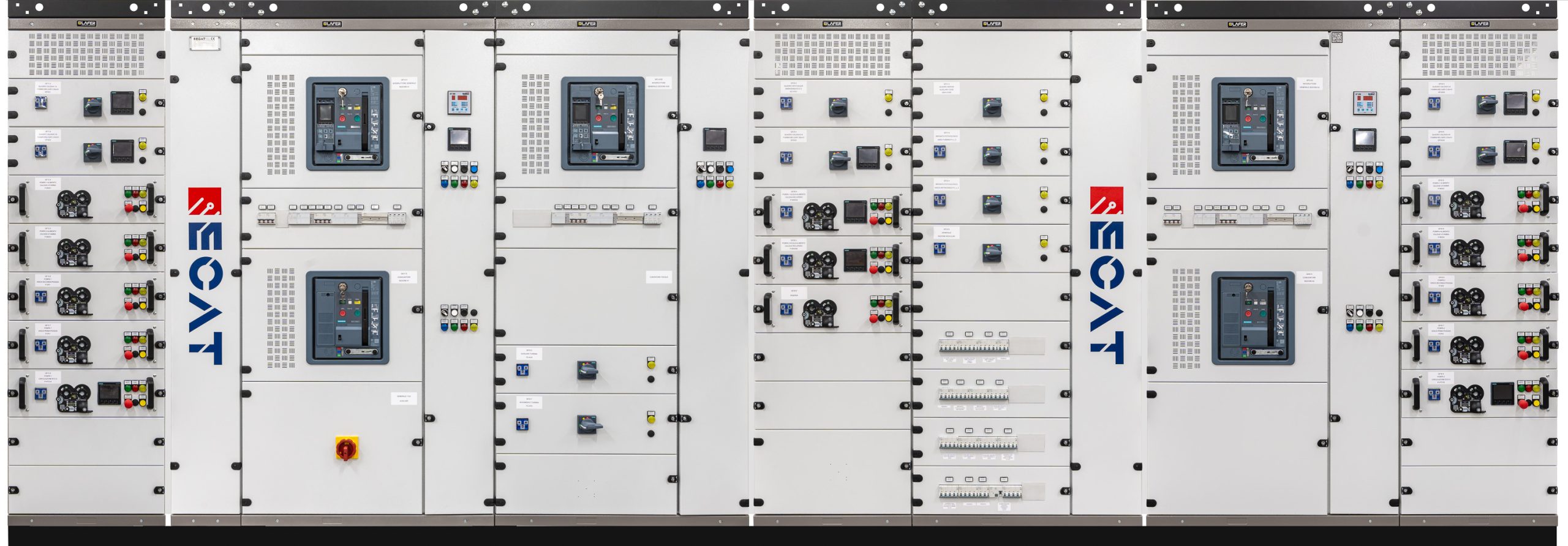The height and width of the screenshot is (546, 1568).
Task: Hit the red mushroom button on the far-right cabinet's bottom drawer
Action: point(1525,403)
